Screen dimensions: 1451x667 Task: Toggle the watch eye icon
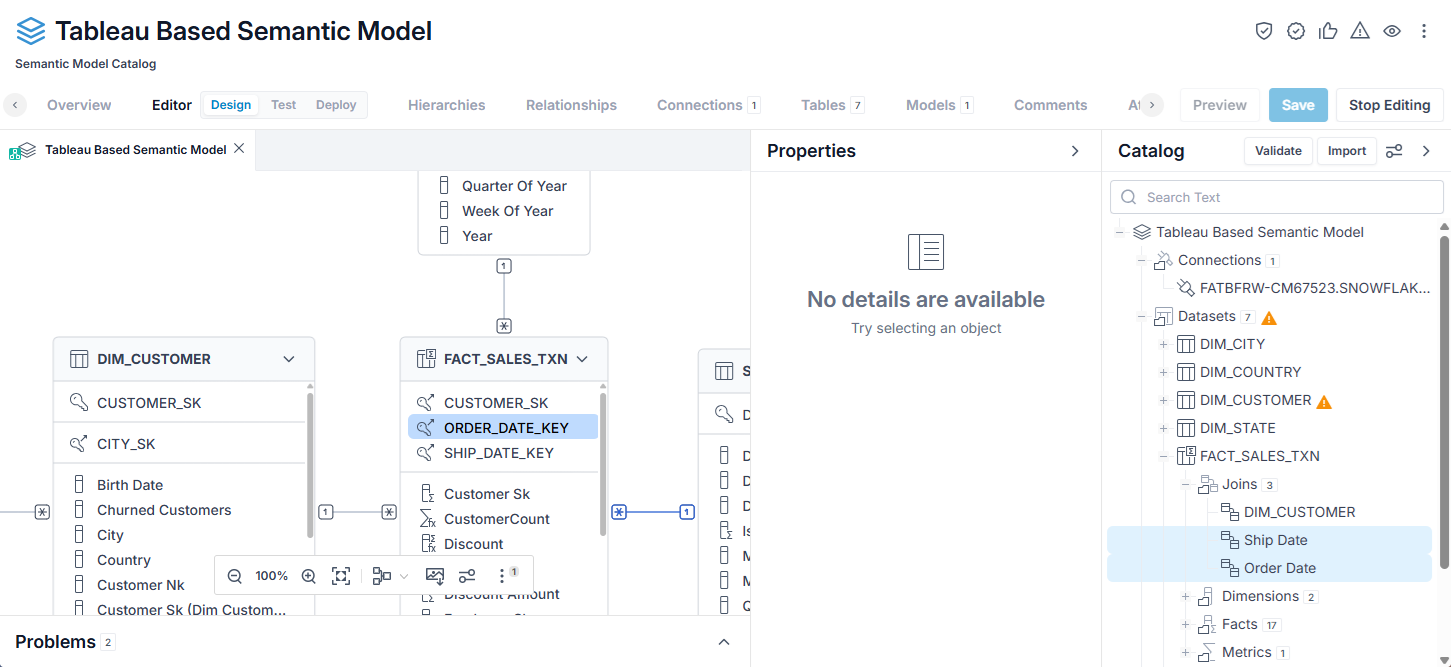tap(1392, 31)
